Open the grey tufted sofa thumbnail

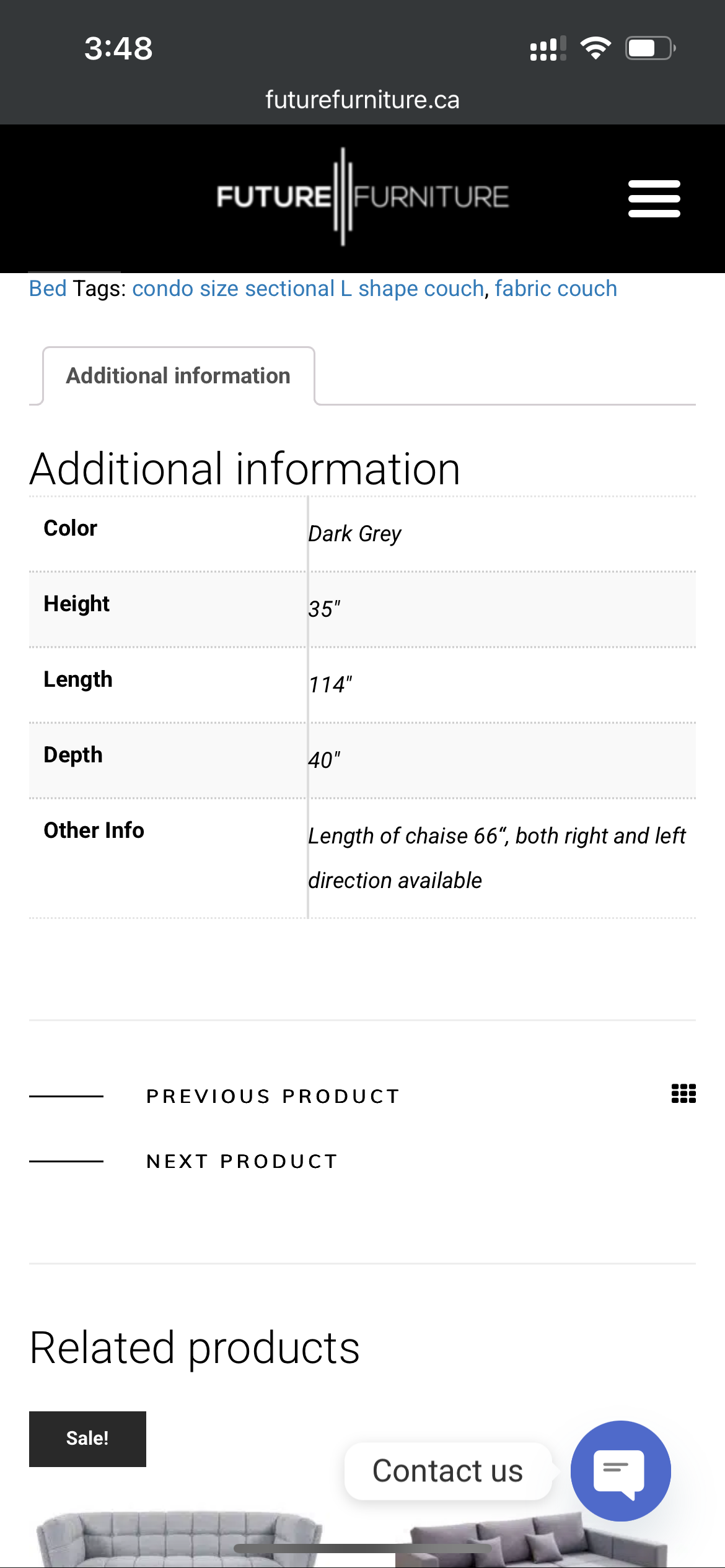coord(180,1539)
